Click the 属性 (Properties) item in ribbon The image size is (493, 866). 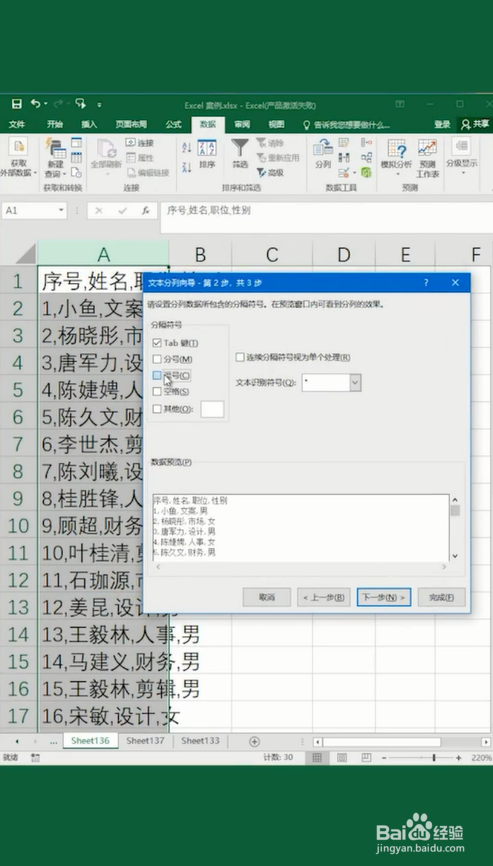140,158
